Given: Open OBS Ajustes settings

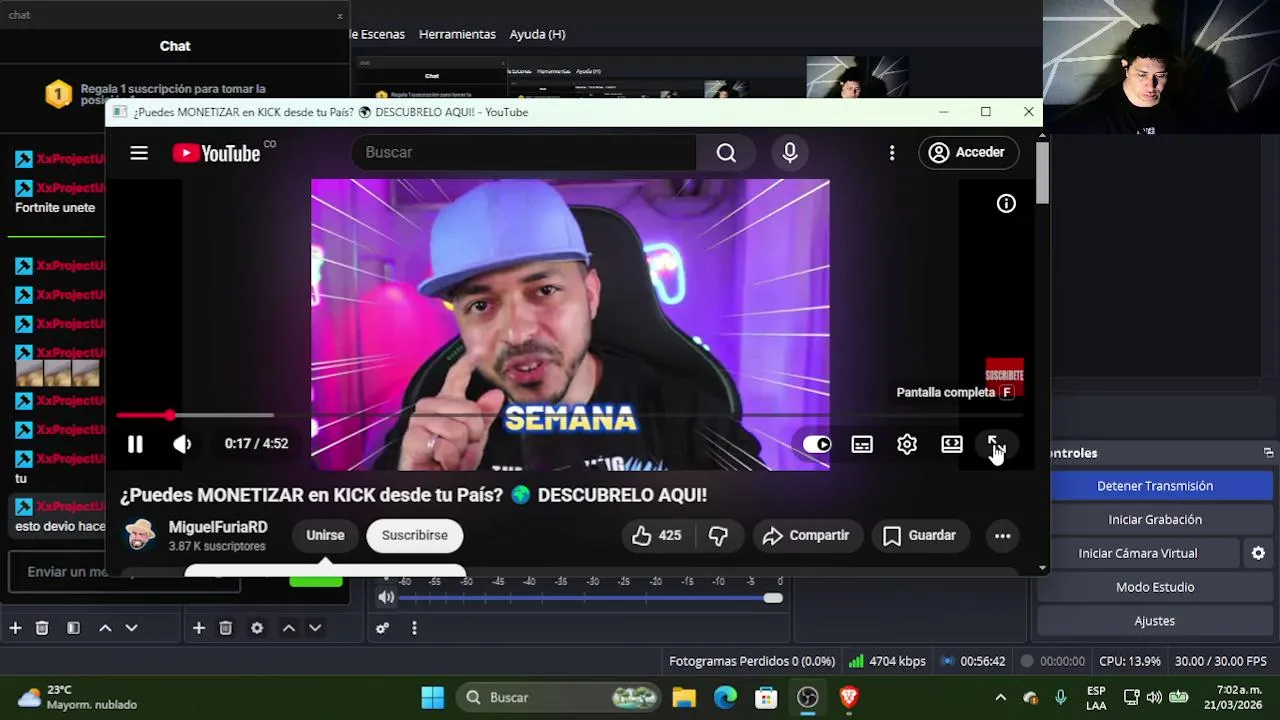Looking at the screenshot, I should point(1155,621).
